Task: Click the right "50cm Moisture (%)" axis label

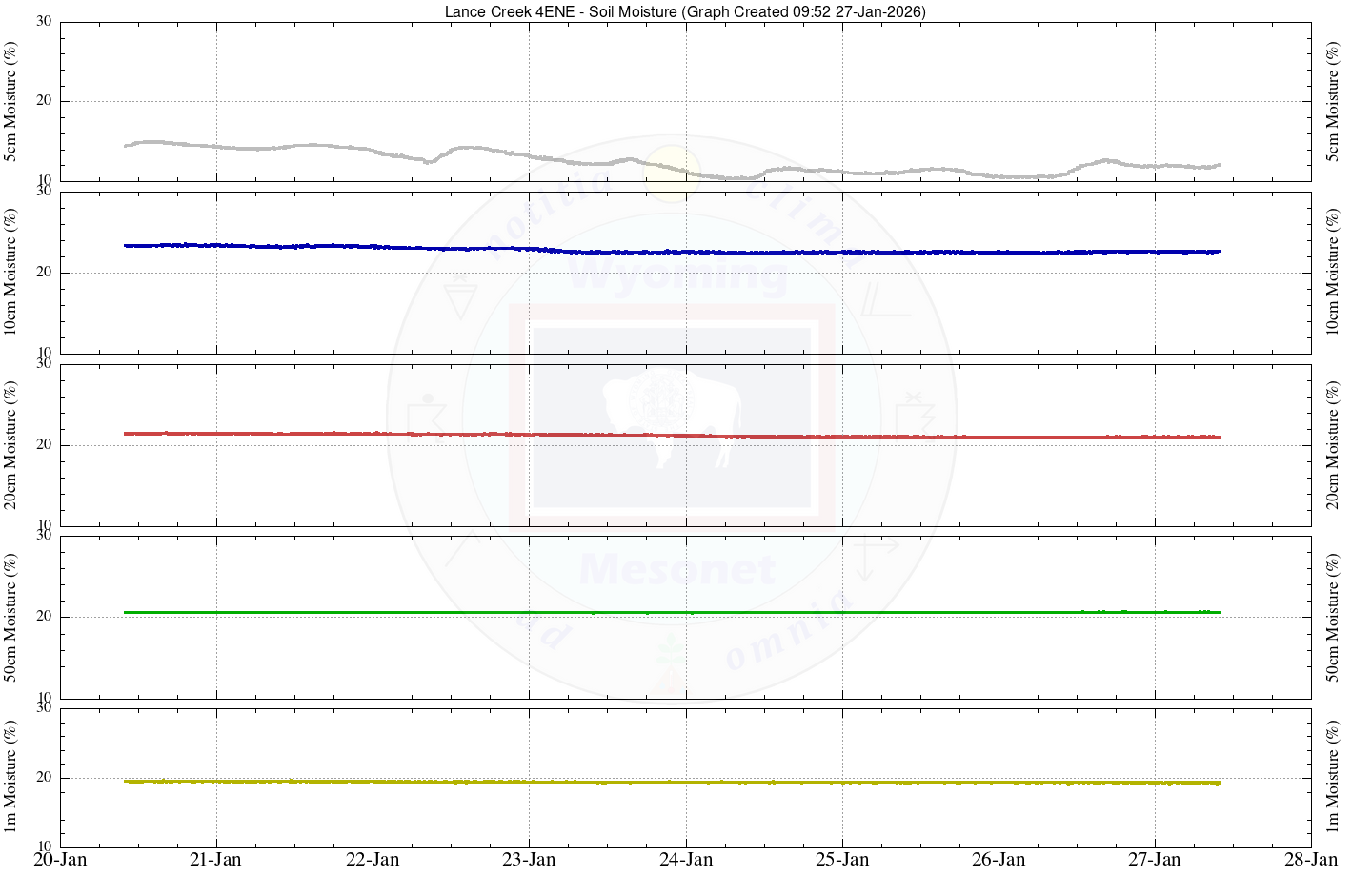Action: (x=1333, y=617)
